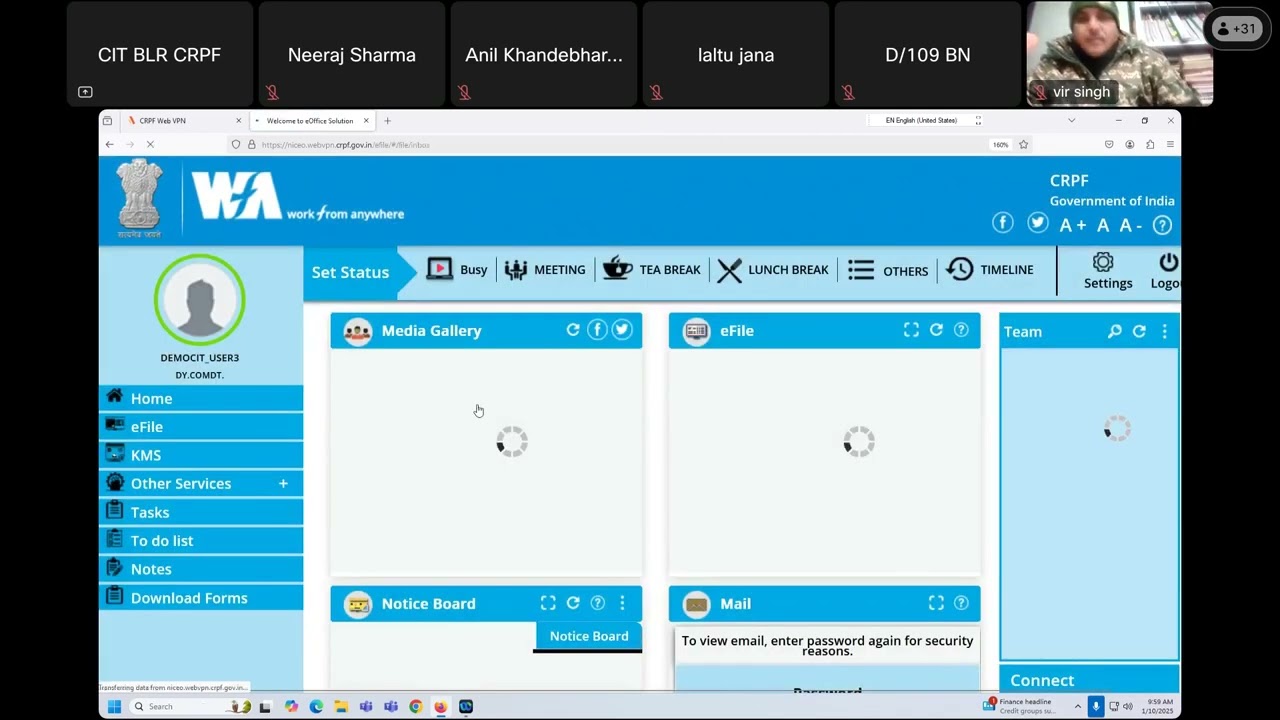The width and height of the screenshot is (1280, 720).
Task: Set status to LUNCH BREAK
Action: point(772,270)
